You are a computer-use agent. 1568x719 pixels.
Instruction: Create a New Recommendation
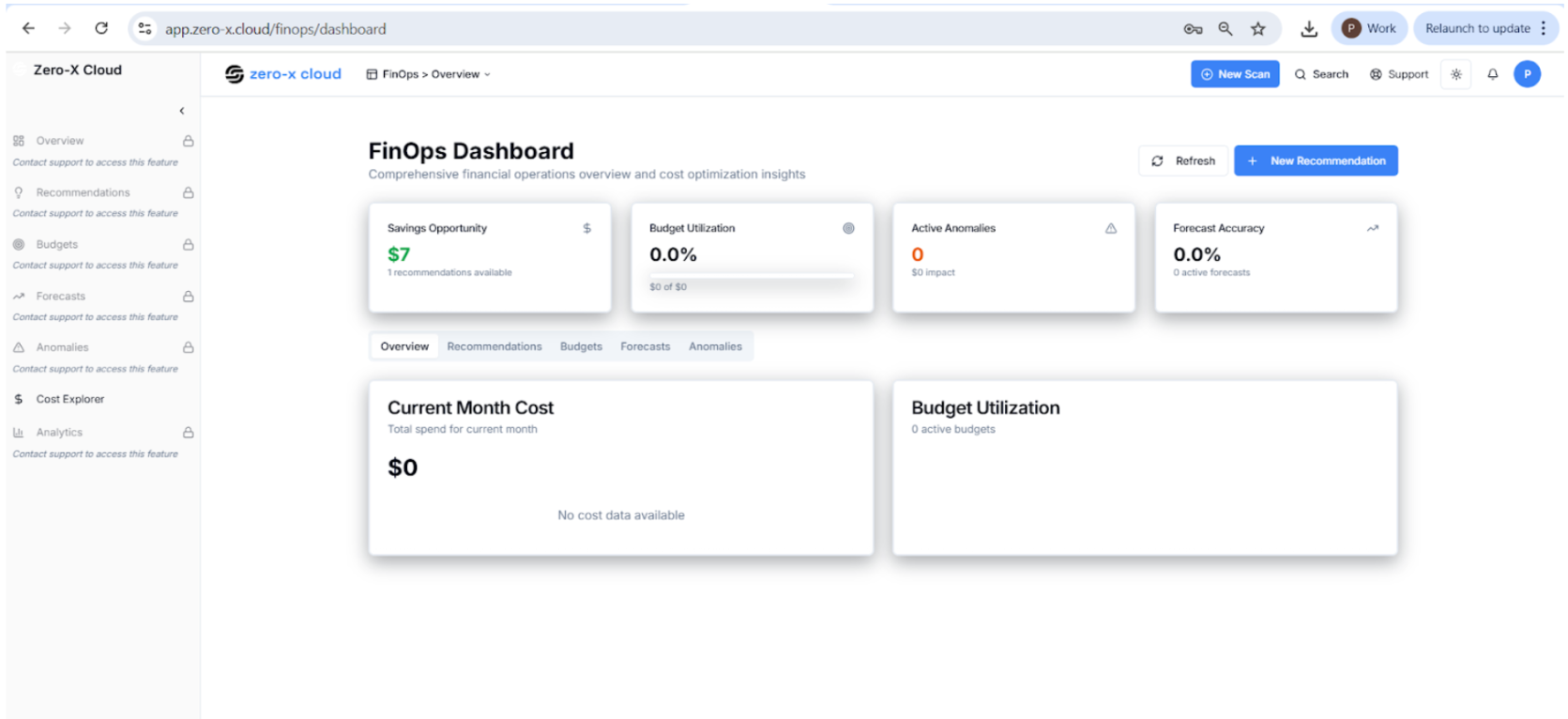[1316, 161]
